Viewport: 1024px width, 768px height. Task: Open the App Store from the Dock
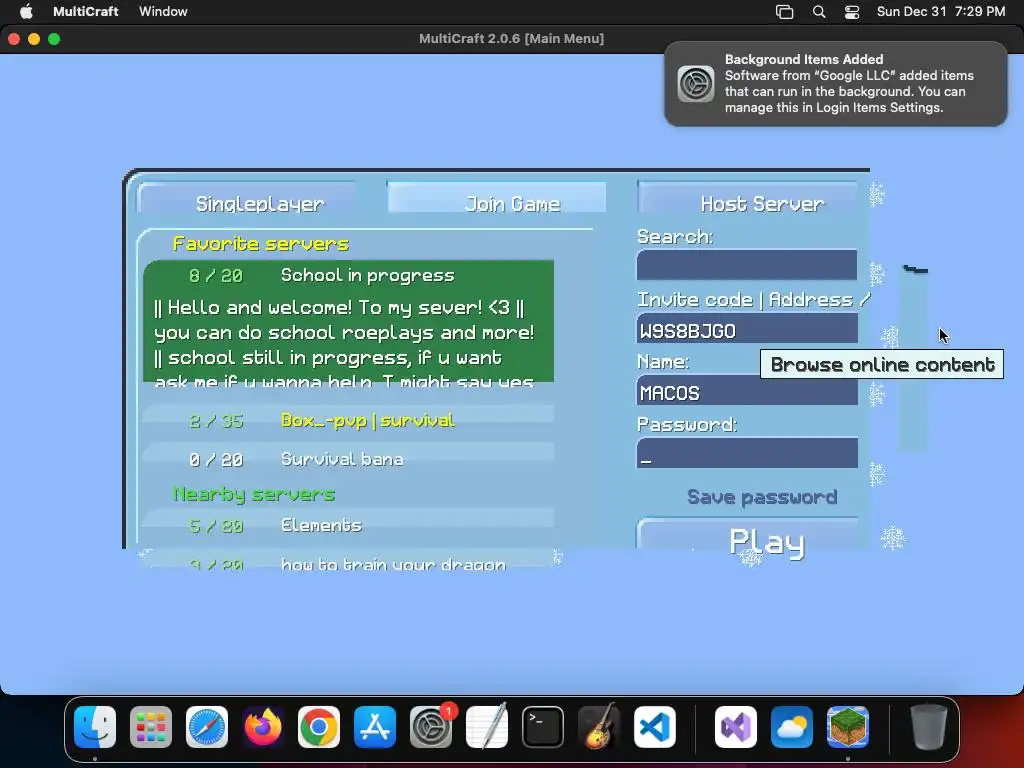375,727
